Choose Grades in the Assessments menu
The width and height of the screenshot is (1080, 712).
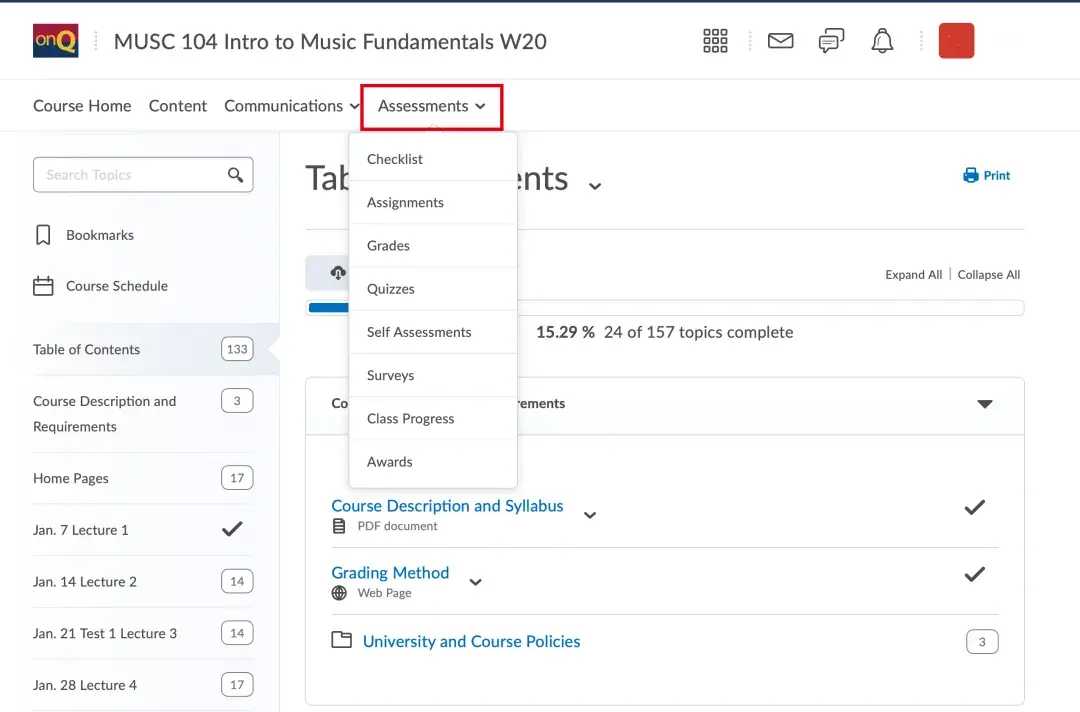pos(388,246)
